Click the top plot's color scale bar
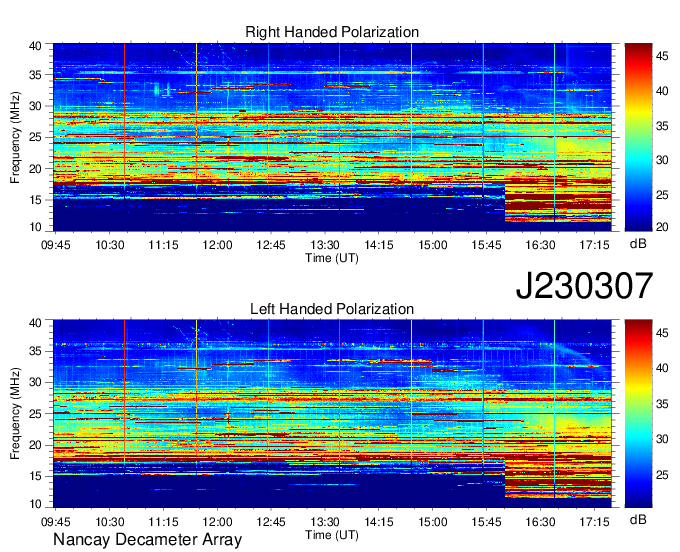The height and width of the screenshot is (552, 680). tap(638, 137)
